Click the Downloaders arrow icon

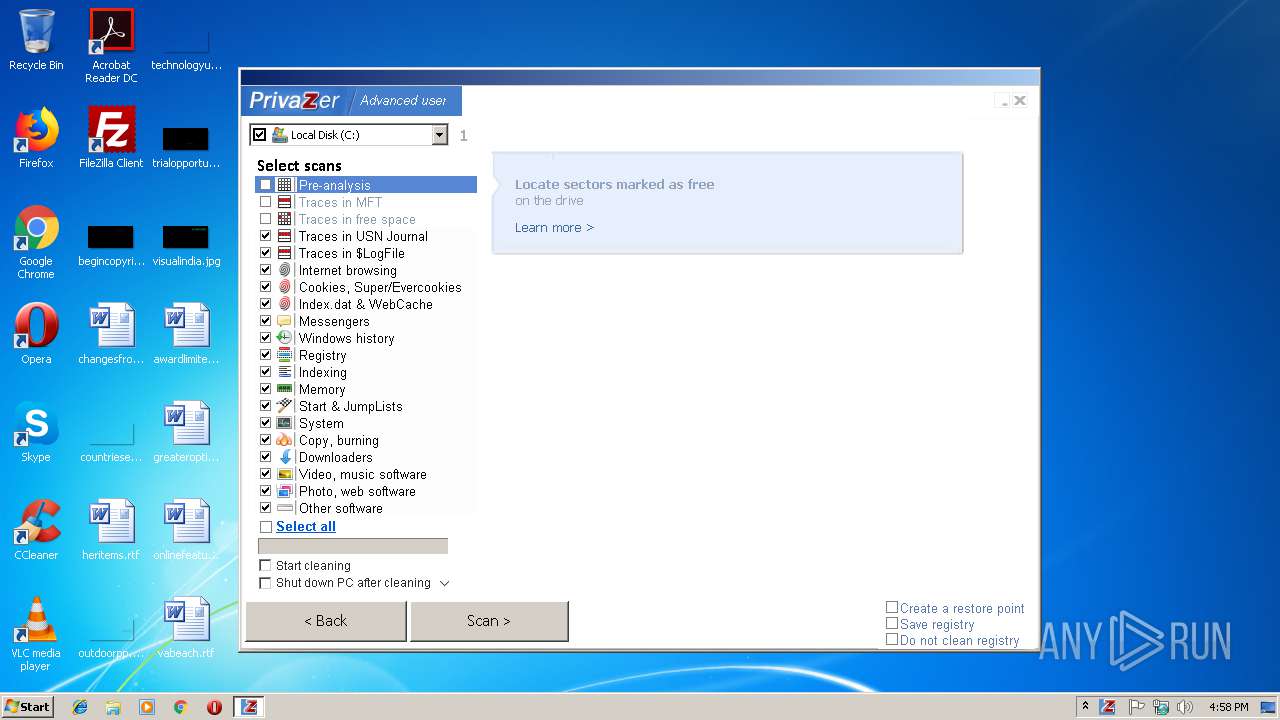coord(285,457)
